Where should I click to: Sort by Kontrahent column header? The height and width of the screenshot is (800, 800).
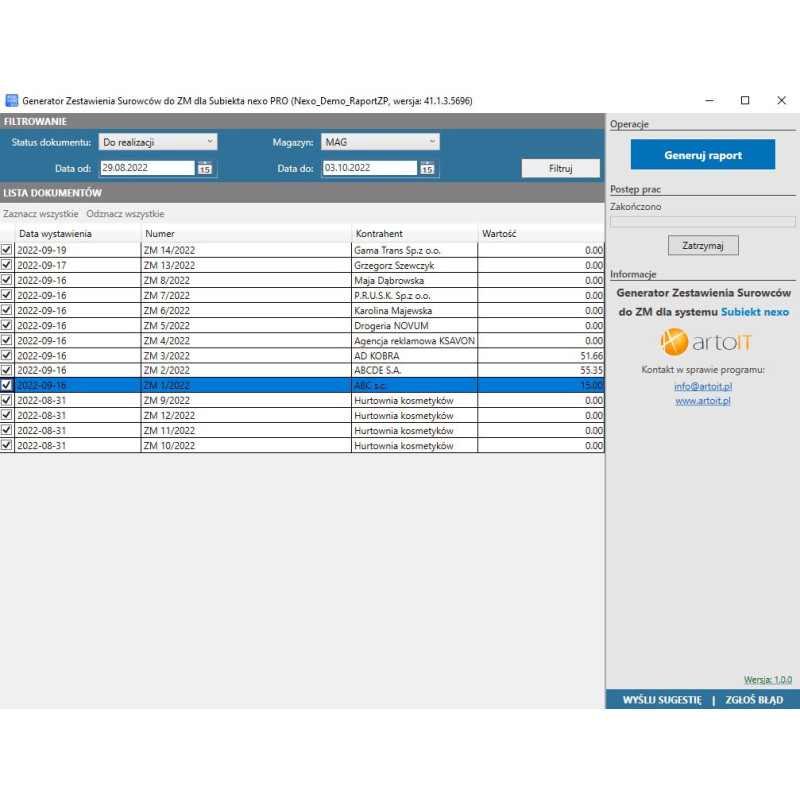[379, 234]
